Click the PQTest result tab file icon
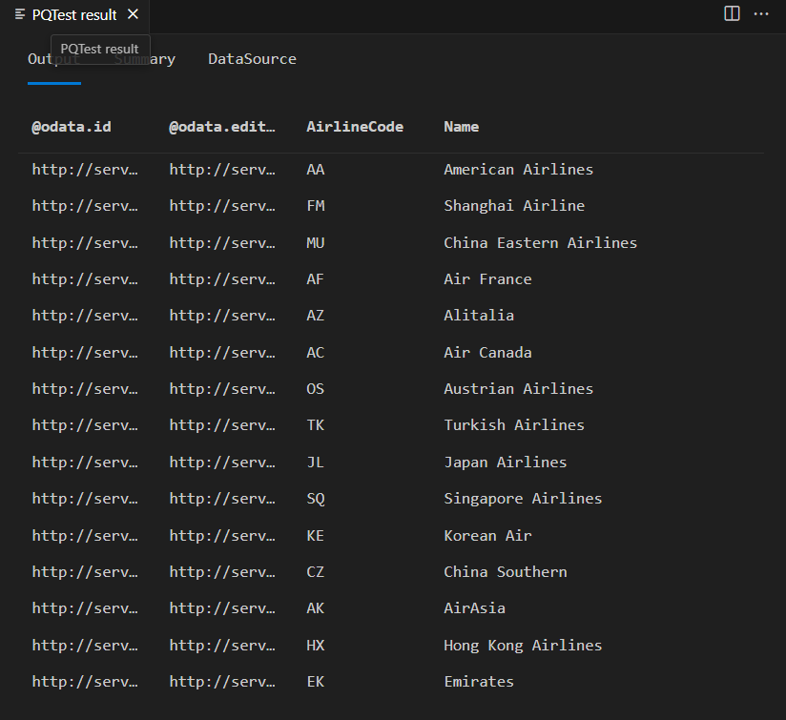 point(20,14)
